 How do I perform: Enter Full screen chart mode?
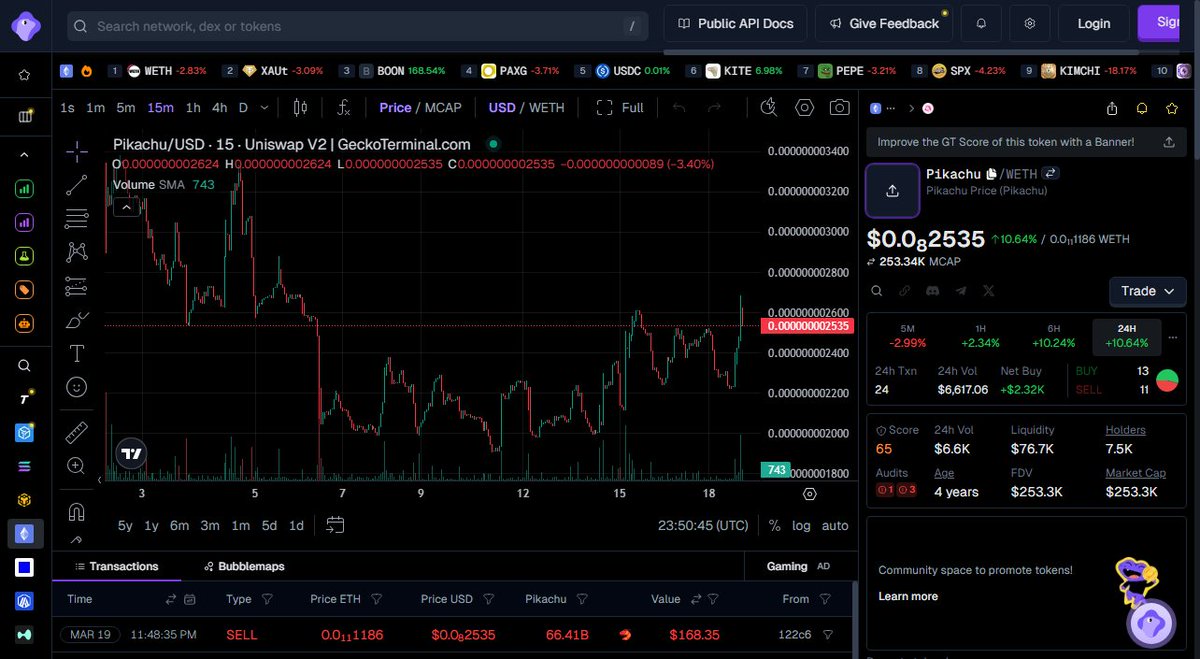[x=620, y=107]
